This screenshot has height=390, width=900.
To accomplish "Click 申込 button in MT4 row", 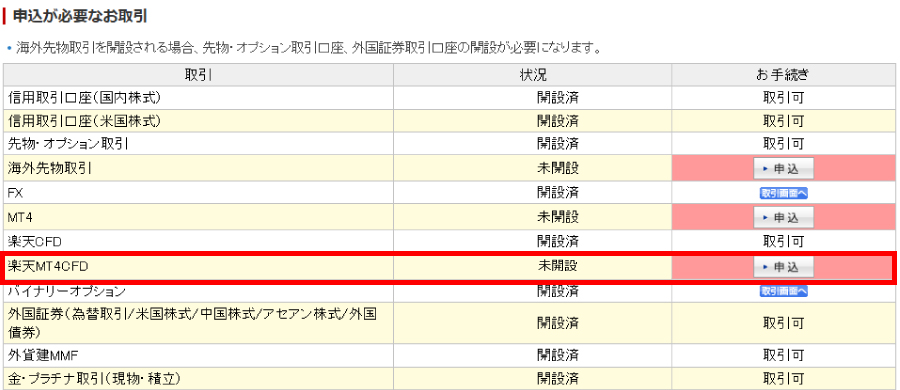I will (783, 218).
